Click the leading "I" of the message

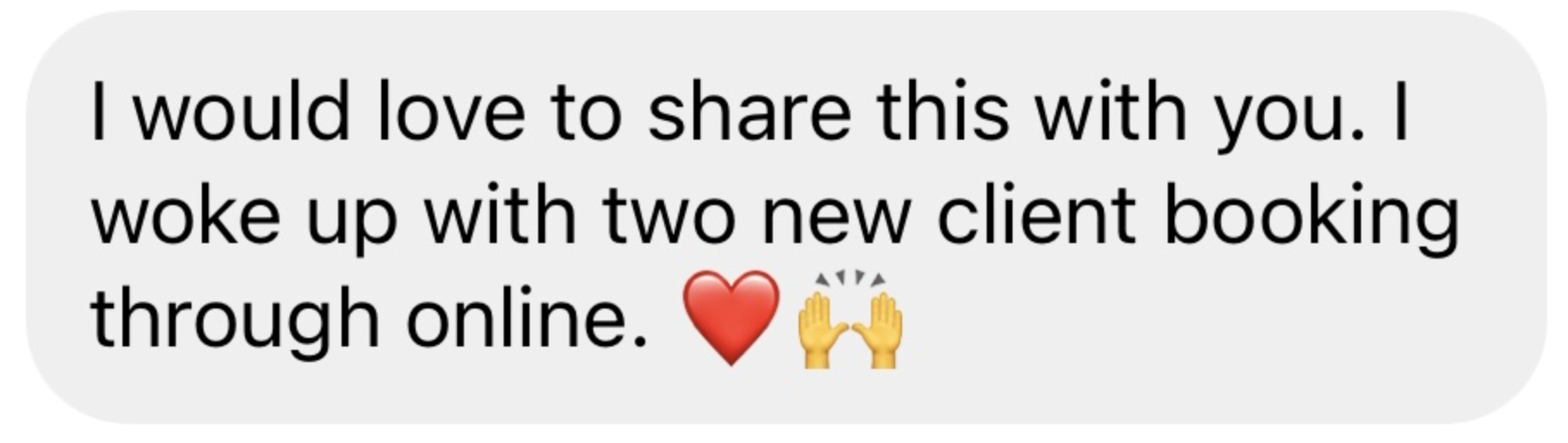click(x=99, y=113)
